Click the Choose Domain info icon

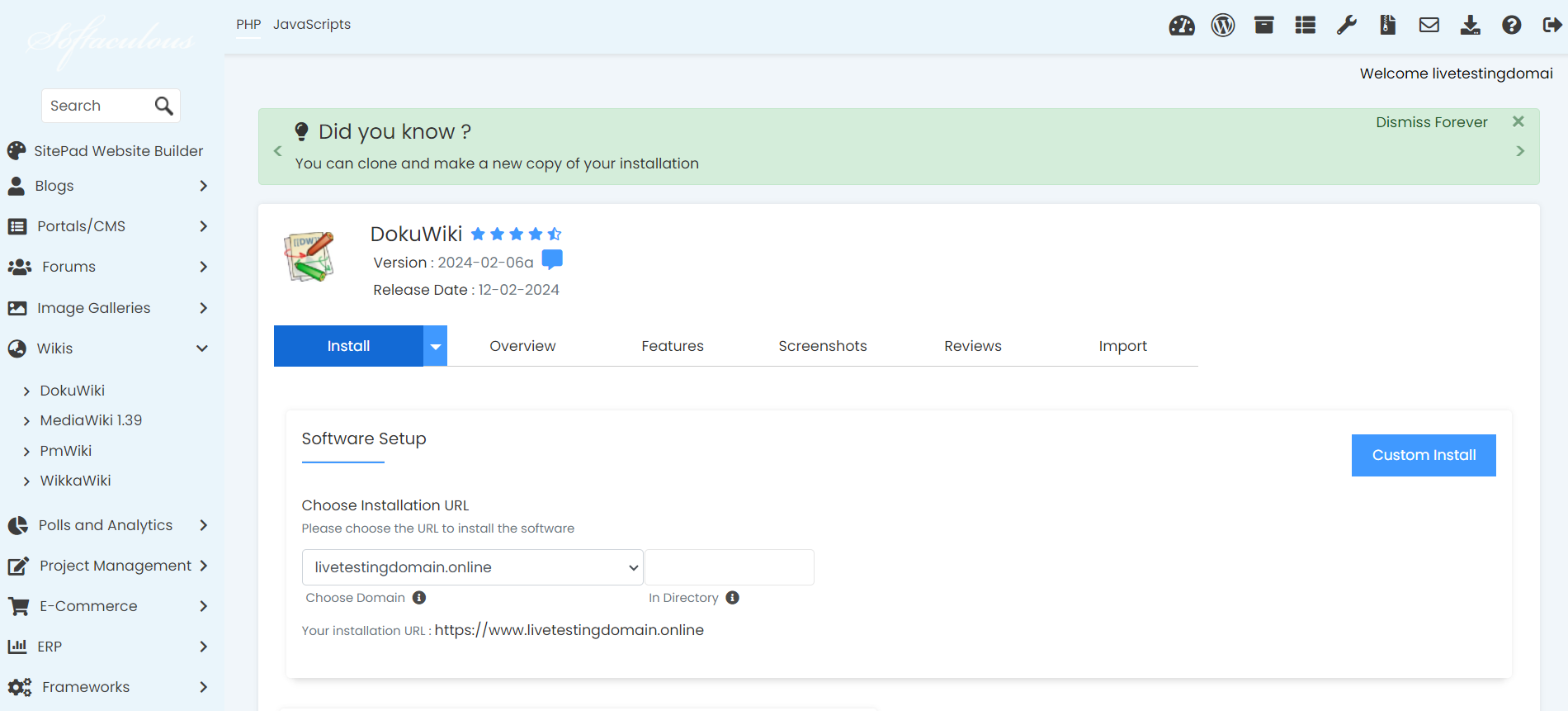click(419, 597)
